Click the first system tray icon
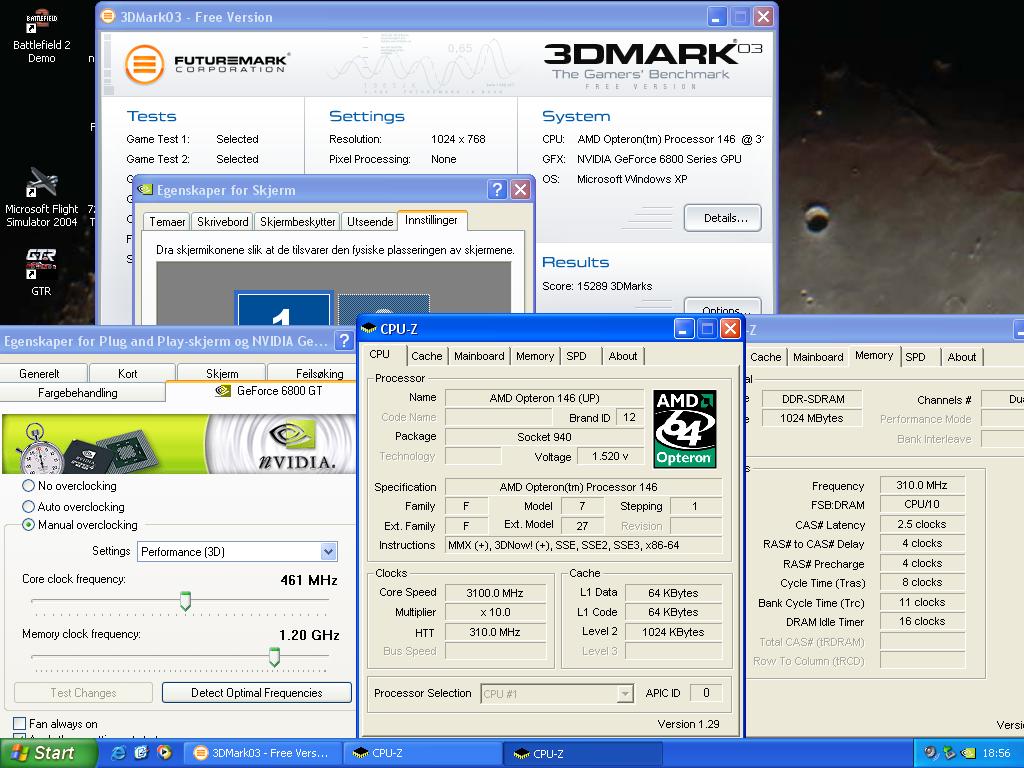The image size is (1024, 768). click(x=931, y=753)
